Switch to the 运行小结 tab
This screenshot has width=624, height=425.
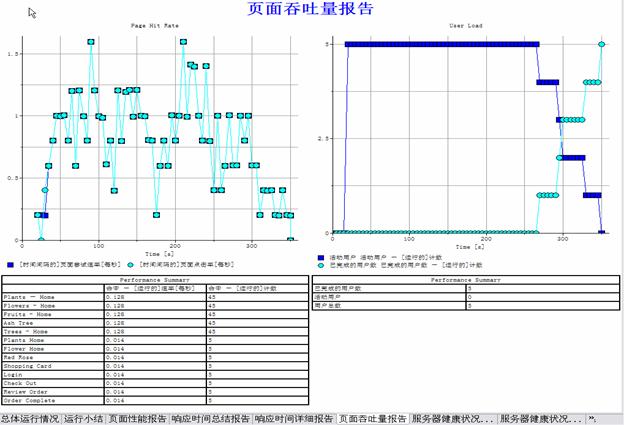point(84,418)
